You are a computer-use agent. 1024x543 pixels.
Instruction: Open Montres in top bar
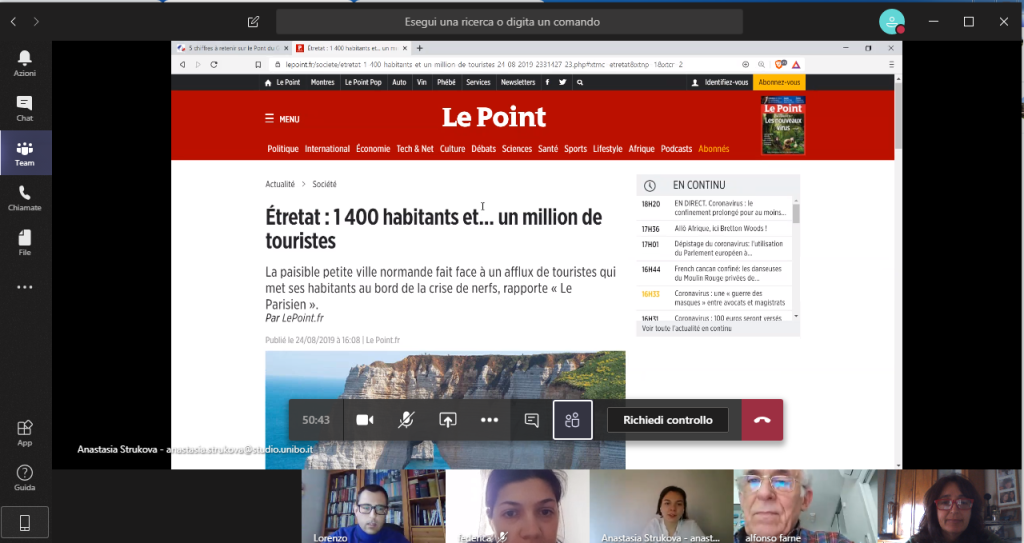pyautogui.click(x=322, y=82)
